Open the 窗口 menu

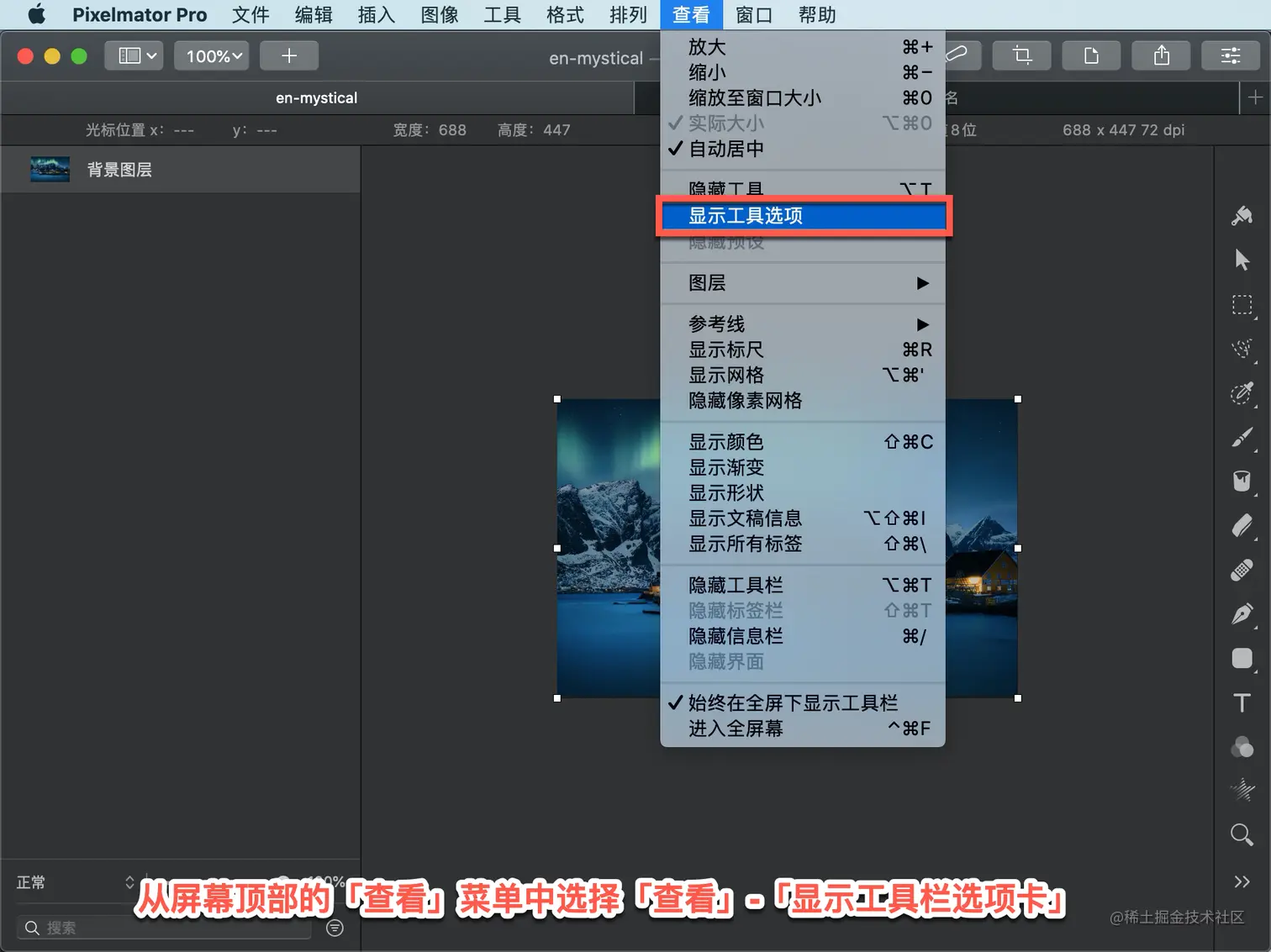[754, 14]
